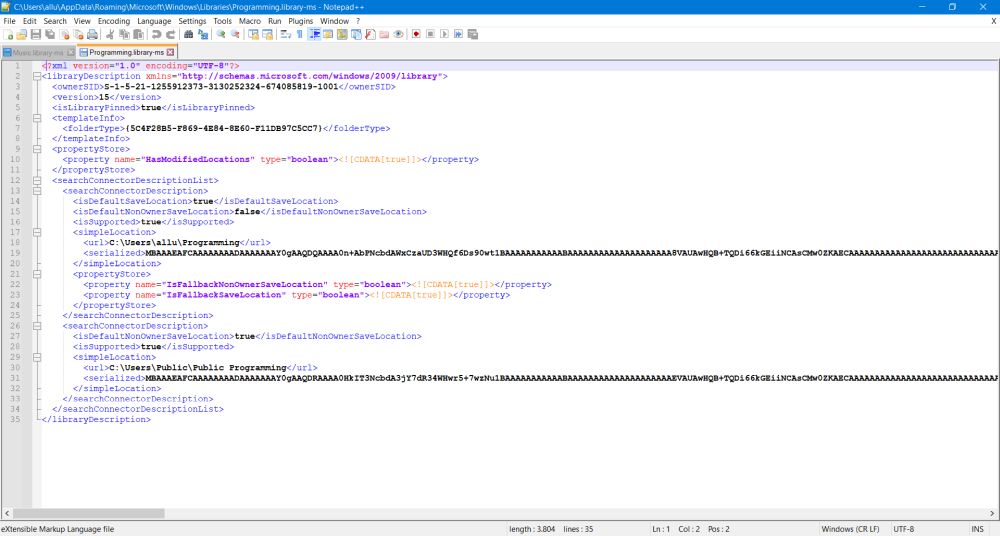Open the Macro menu
1000x536 pixels.
pos(250,21)
